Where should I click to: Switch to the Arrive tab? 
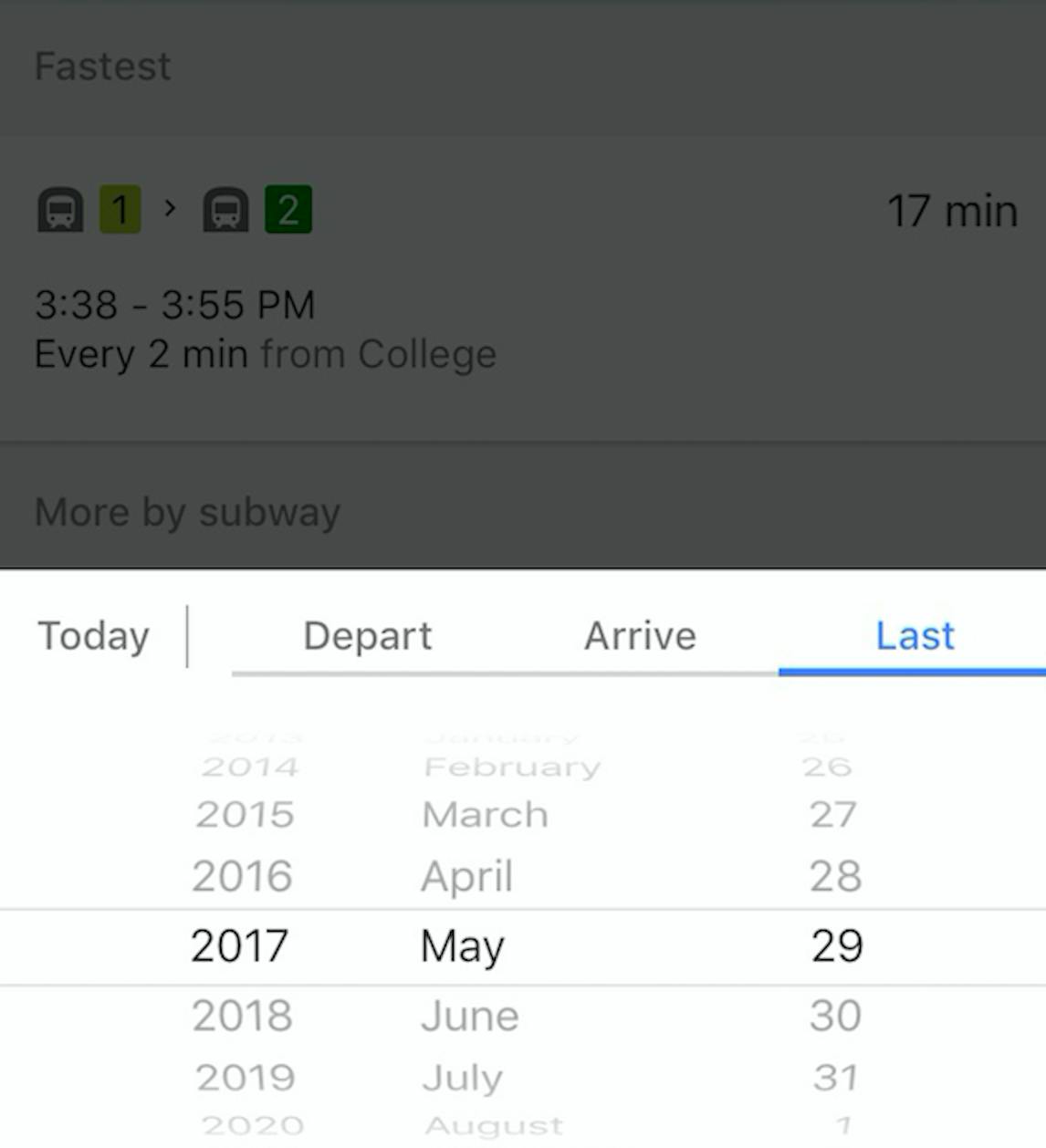(x=640, y=636)
